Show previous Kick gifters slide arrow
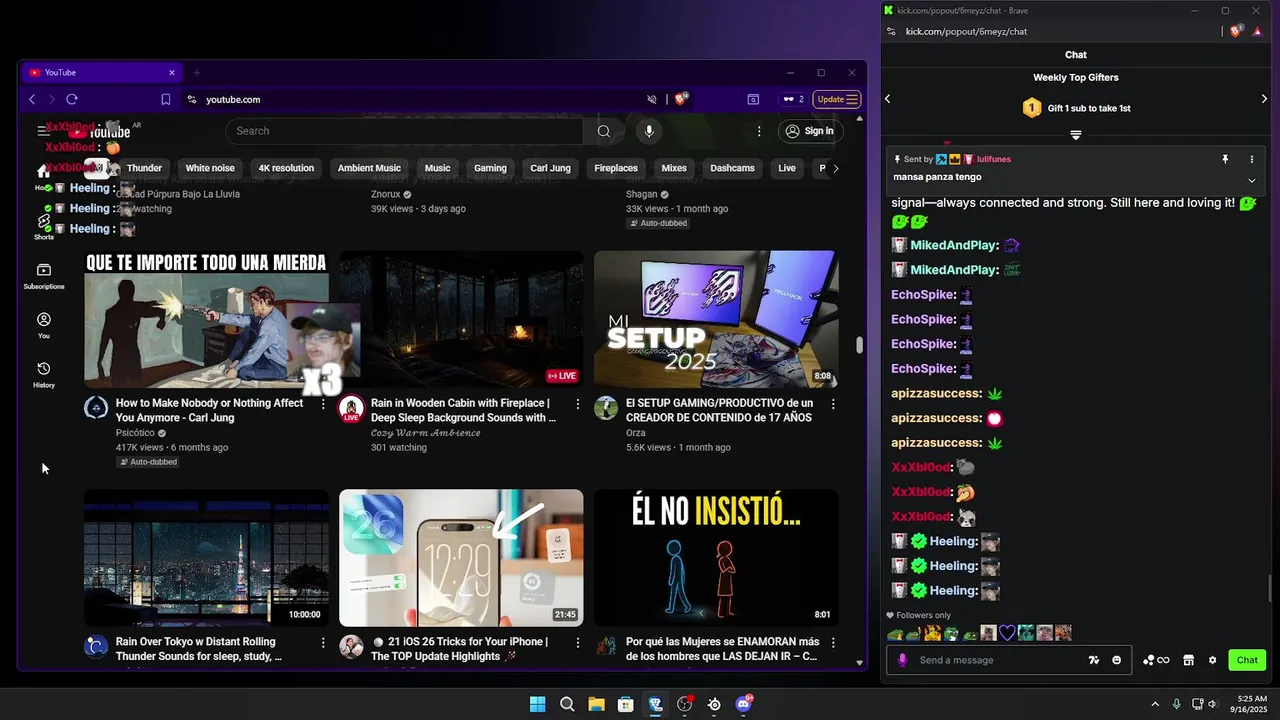 [888, 98]
